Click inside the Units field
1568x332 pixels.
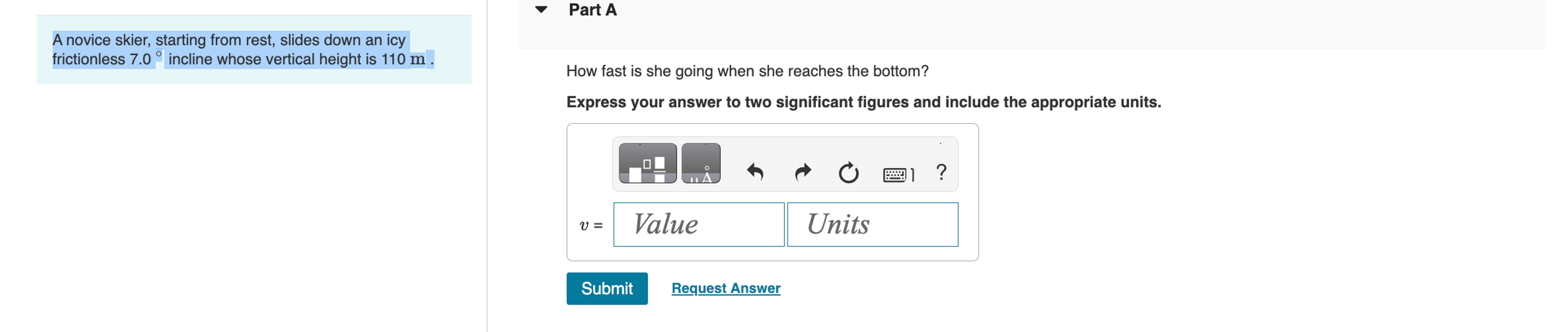pyautogui.click(x=873, y=225)
